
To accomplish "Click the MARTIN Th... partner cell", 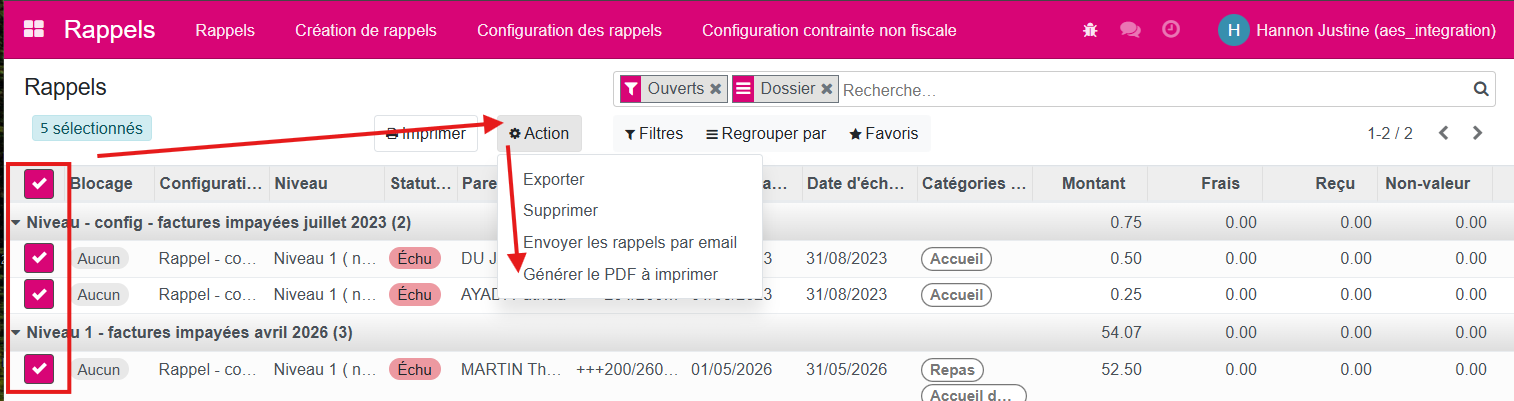I will coord(511,369).
